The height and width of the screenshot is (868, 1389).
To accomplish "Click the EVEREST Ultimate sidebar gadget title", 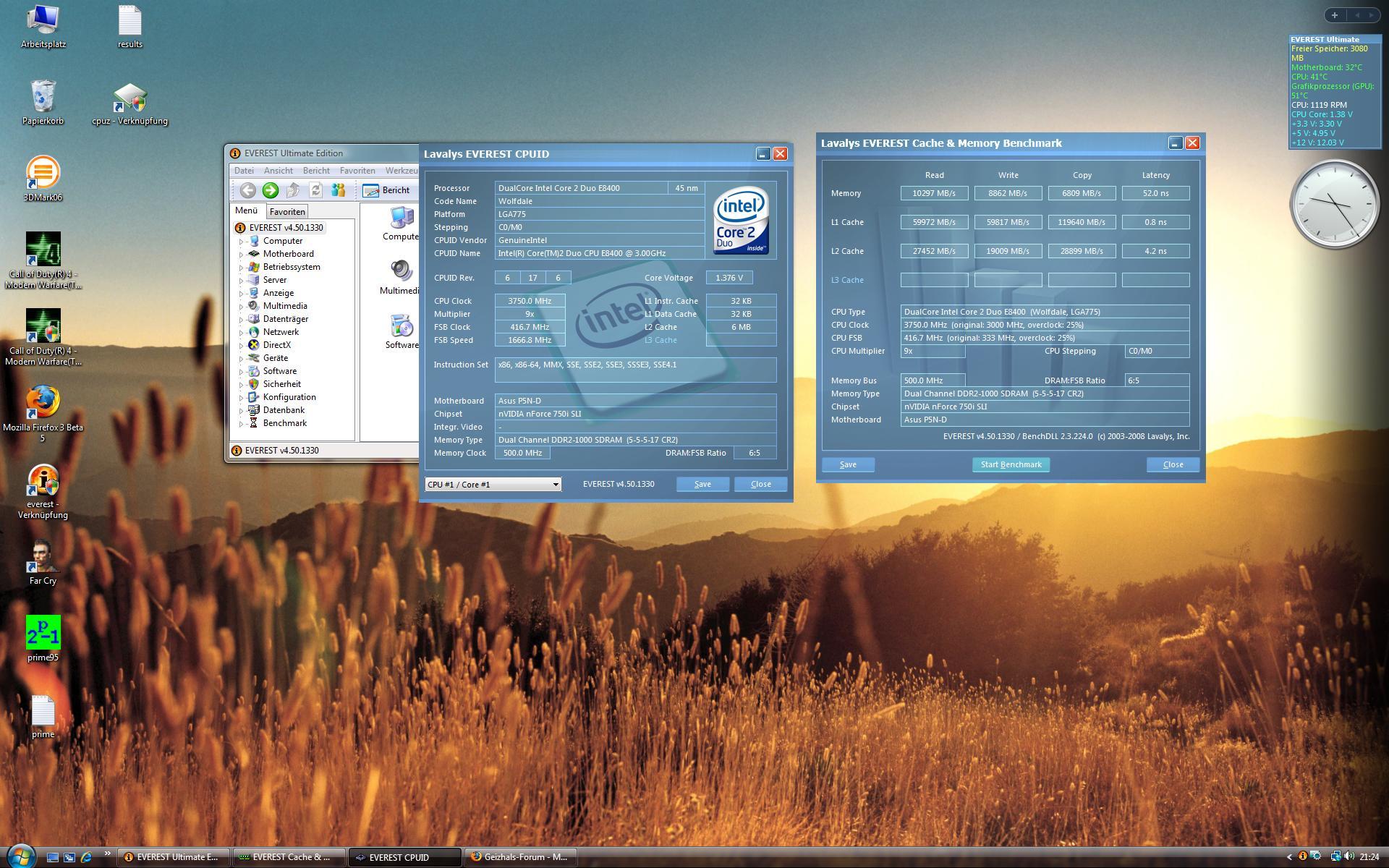I will 1325,40.
